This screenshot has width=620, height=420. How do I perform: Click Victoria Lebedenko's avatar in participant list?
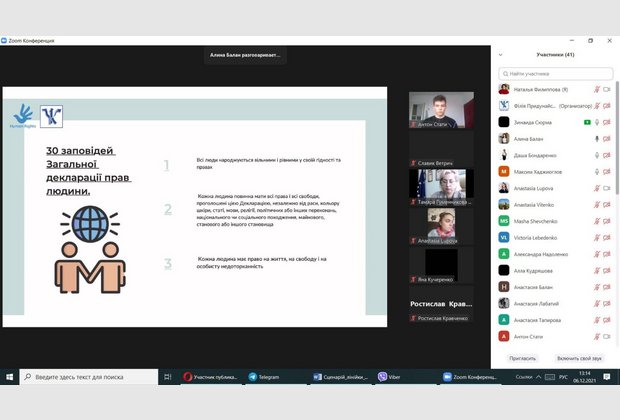click(505, 237)
